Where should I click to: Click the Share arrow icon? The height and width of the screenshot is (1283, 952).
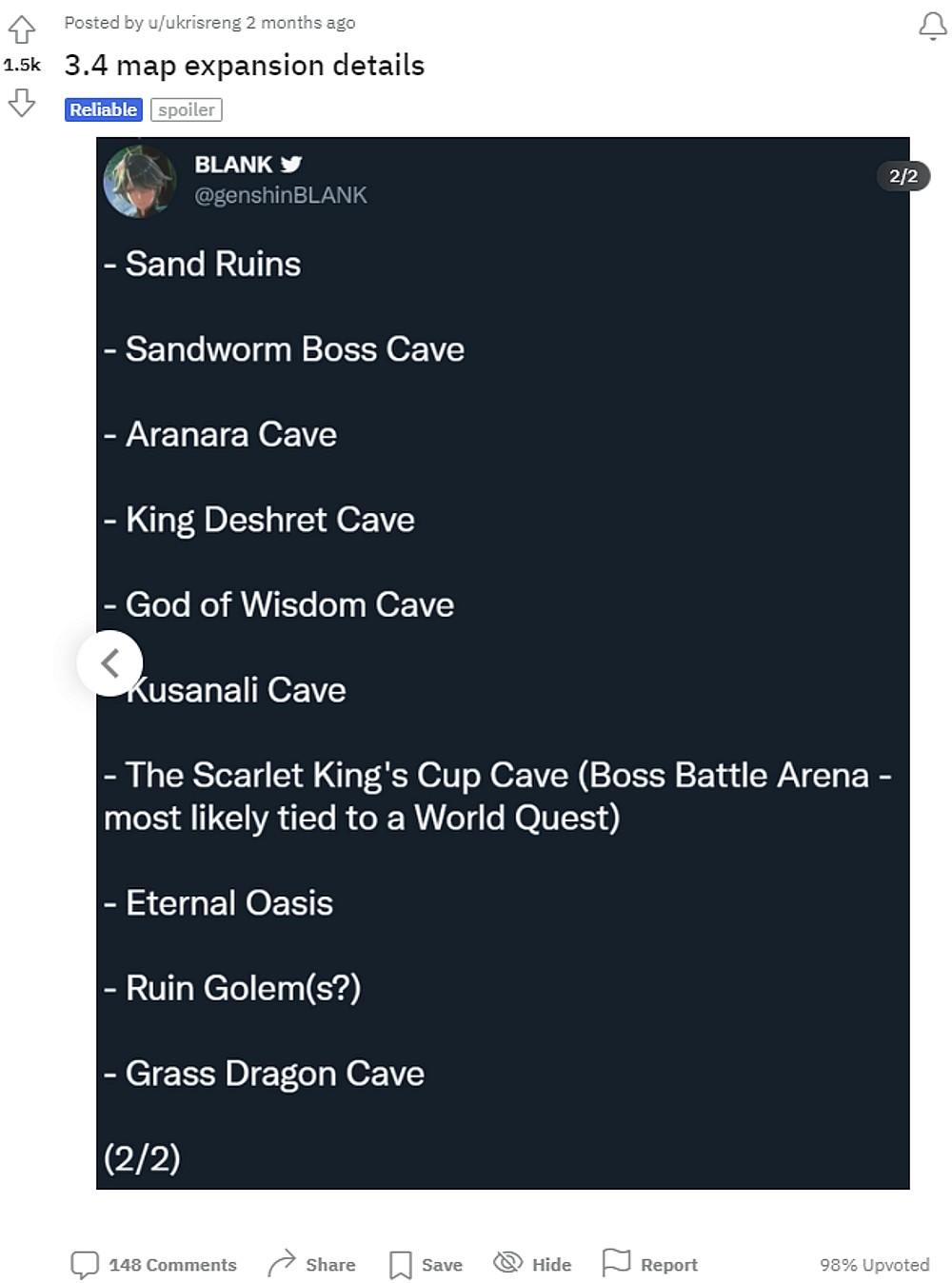[x=282, y=1261]
